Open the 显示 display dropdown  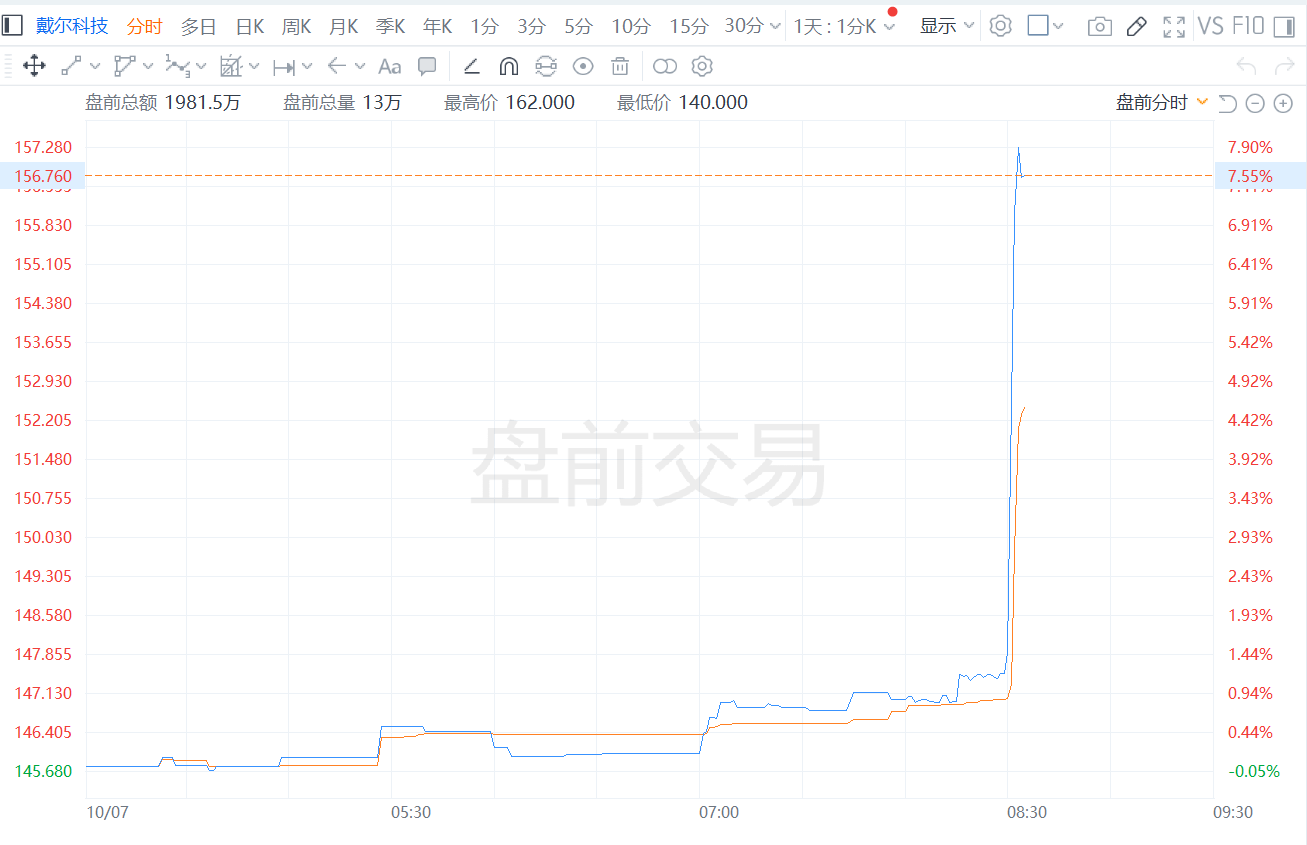pos(946,26)
